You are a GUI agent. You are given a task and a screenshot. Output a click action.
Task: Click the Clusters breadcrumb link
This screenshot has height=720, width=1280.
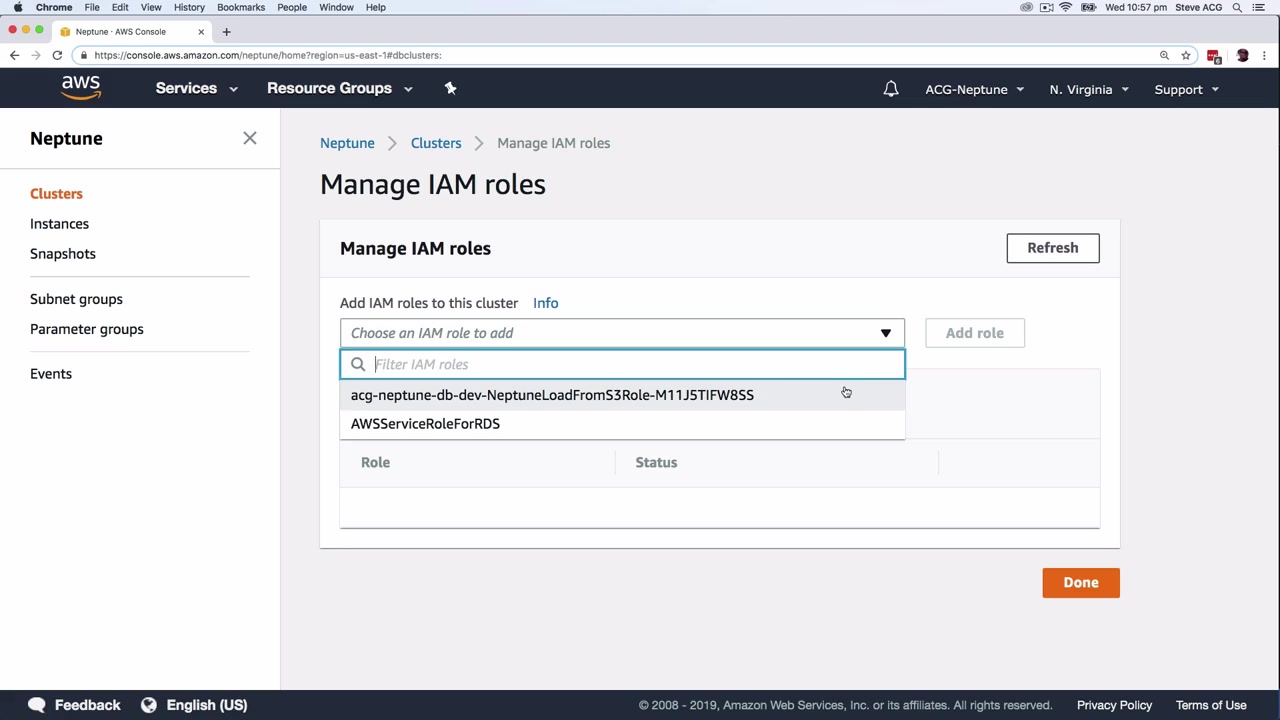point(436,143)
